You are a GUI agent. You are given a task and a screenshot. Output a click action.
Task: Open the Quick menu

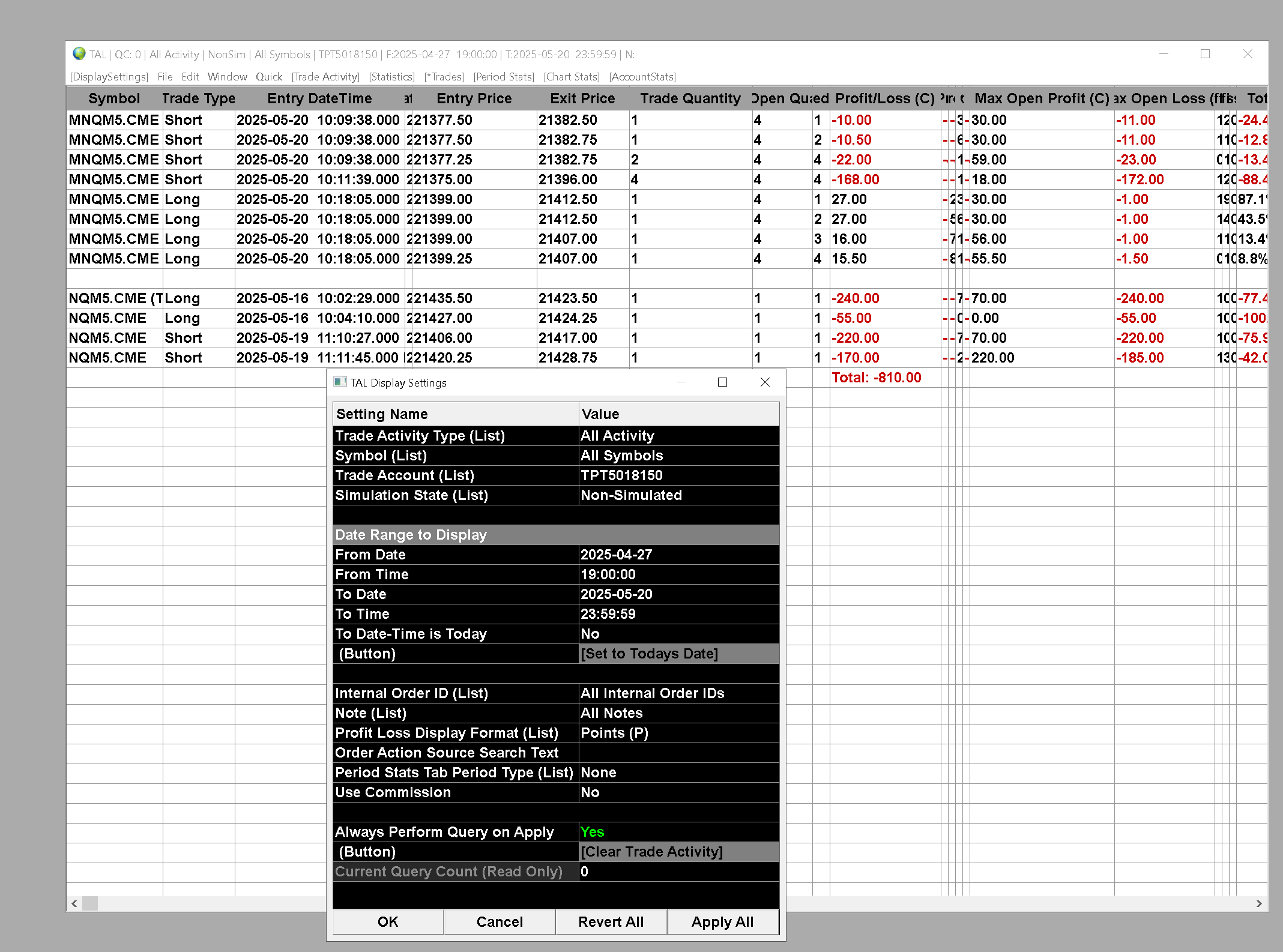pyautogui.click(x=268, y=77)
